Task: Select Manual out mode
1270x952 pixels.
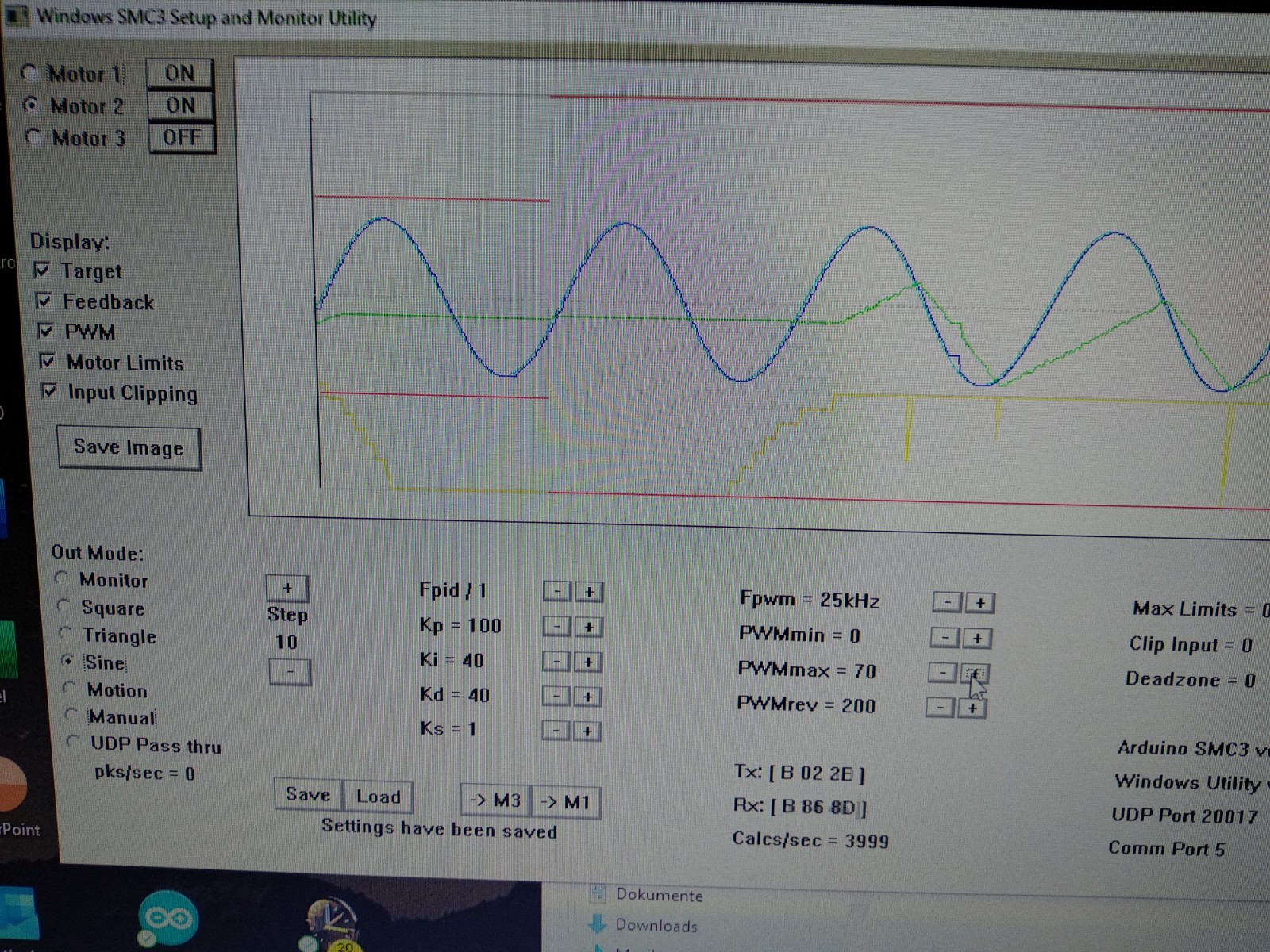Action: (x=71, y=715)
